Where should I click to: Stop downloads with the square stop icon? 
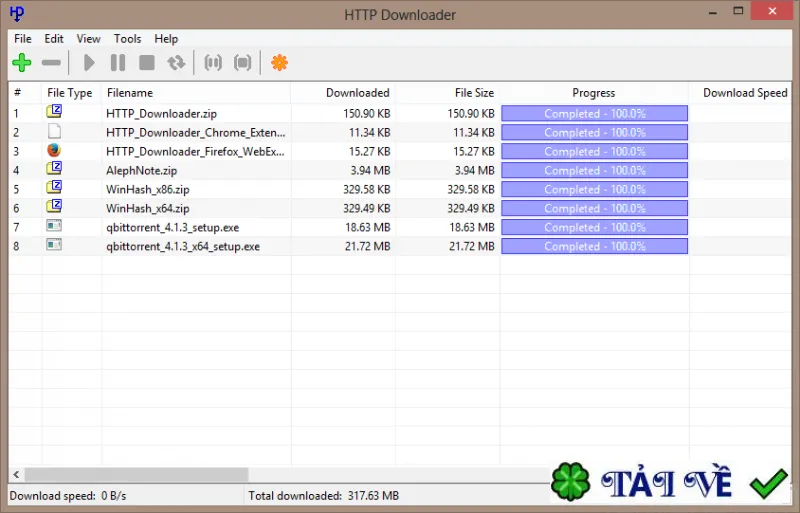coord(147,63)
